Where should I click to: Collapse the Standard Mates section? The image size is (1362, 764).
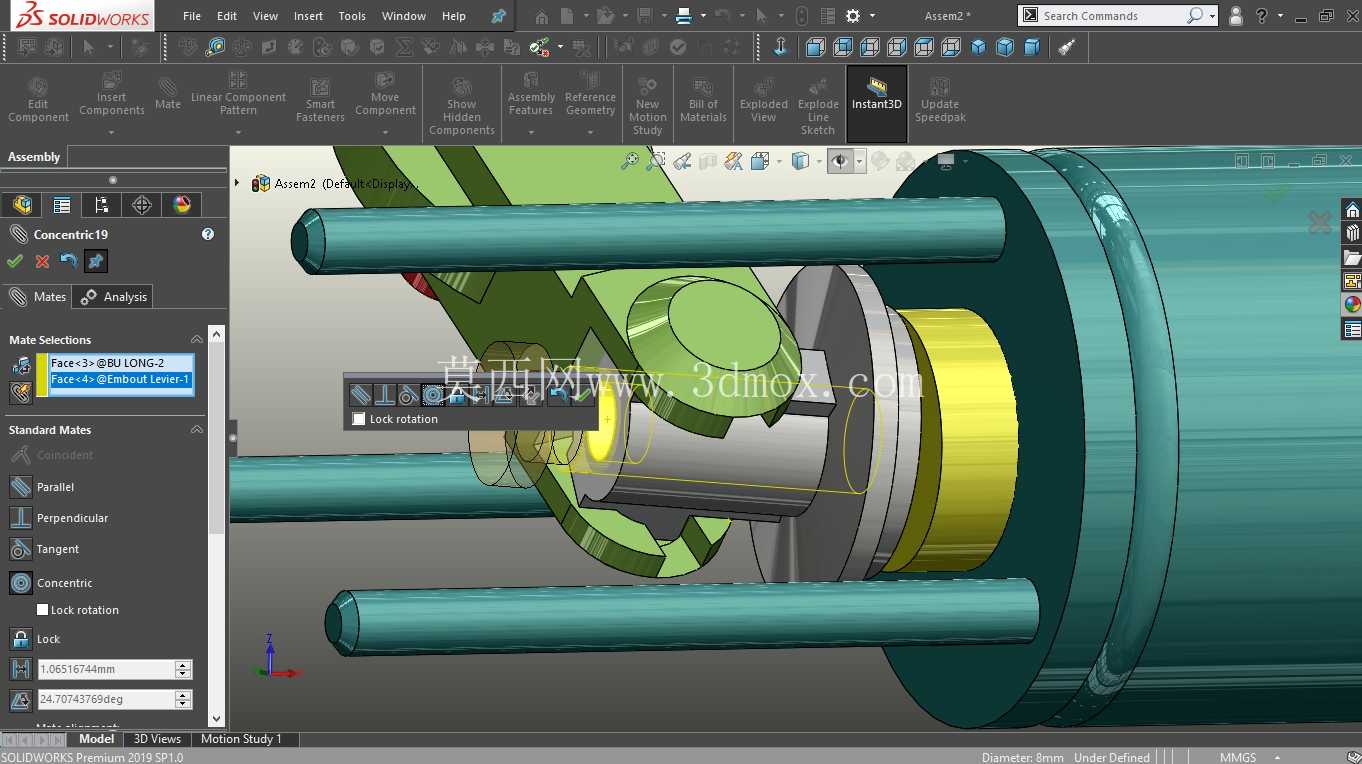pyautogui.click(x=197, y=430)
